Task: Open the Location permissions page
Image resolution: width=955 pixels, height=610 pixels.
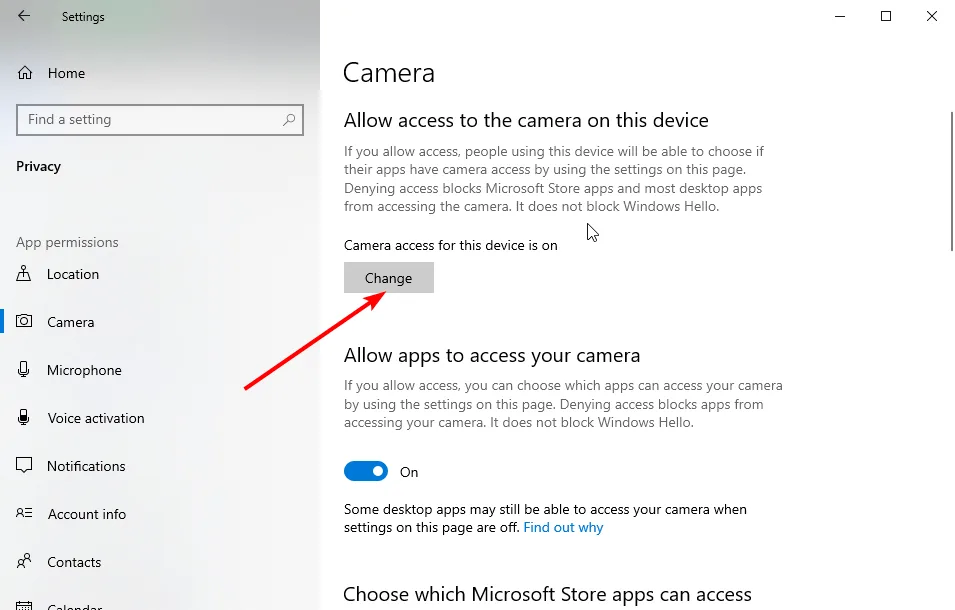Action: point(73,274)
